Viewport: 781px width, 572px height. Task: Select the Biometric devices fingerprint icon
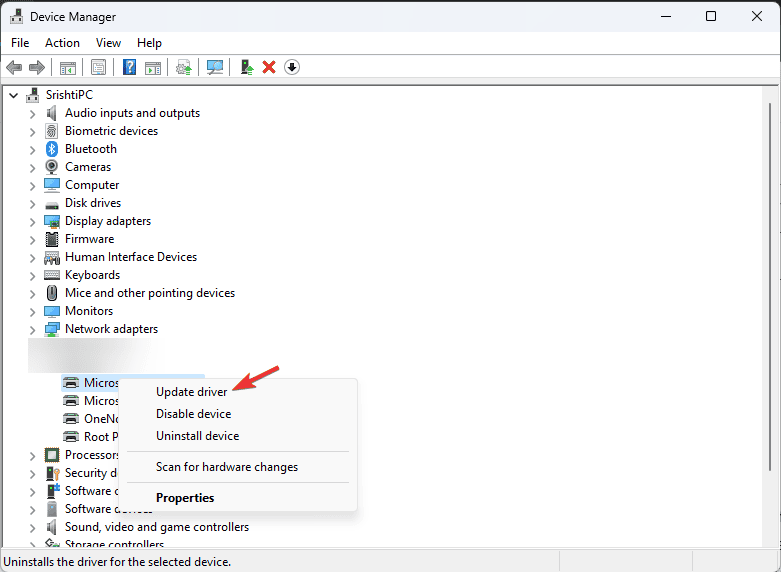point(51,131)
